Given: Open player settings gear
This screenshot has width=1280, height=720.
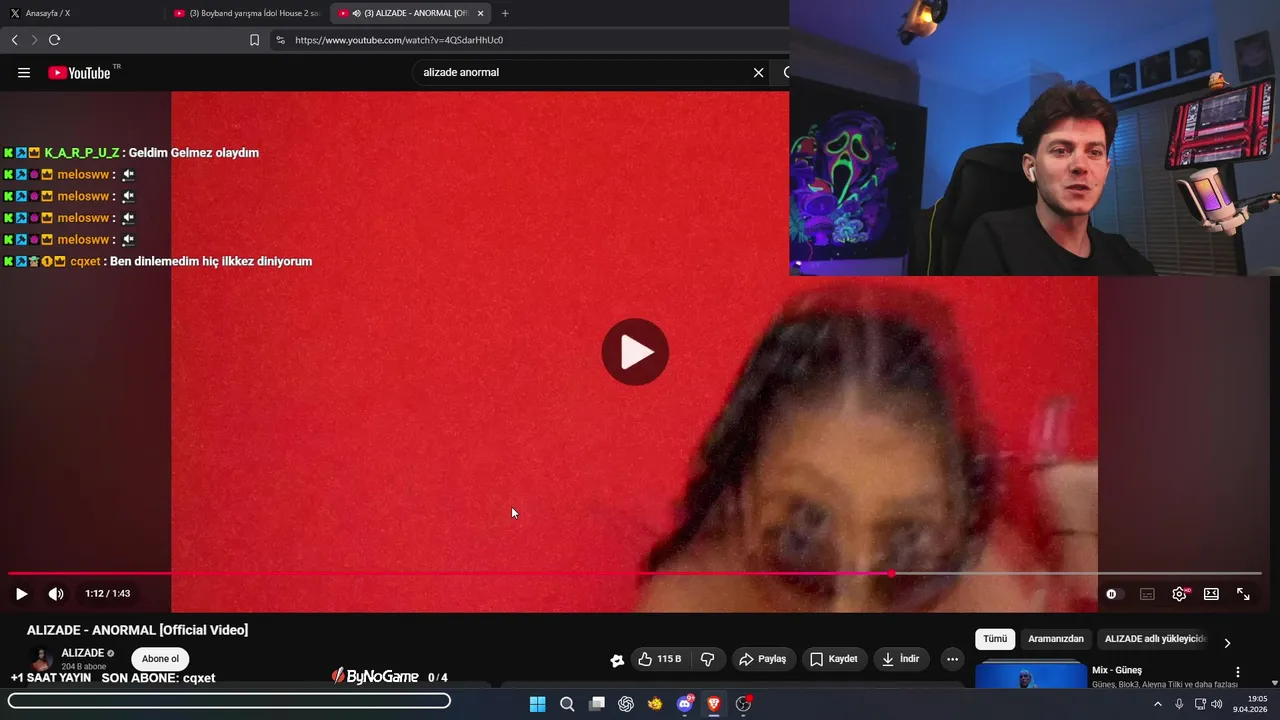Looking at the screenshot, I should (1179, 594).
